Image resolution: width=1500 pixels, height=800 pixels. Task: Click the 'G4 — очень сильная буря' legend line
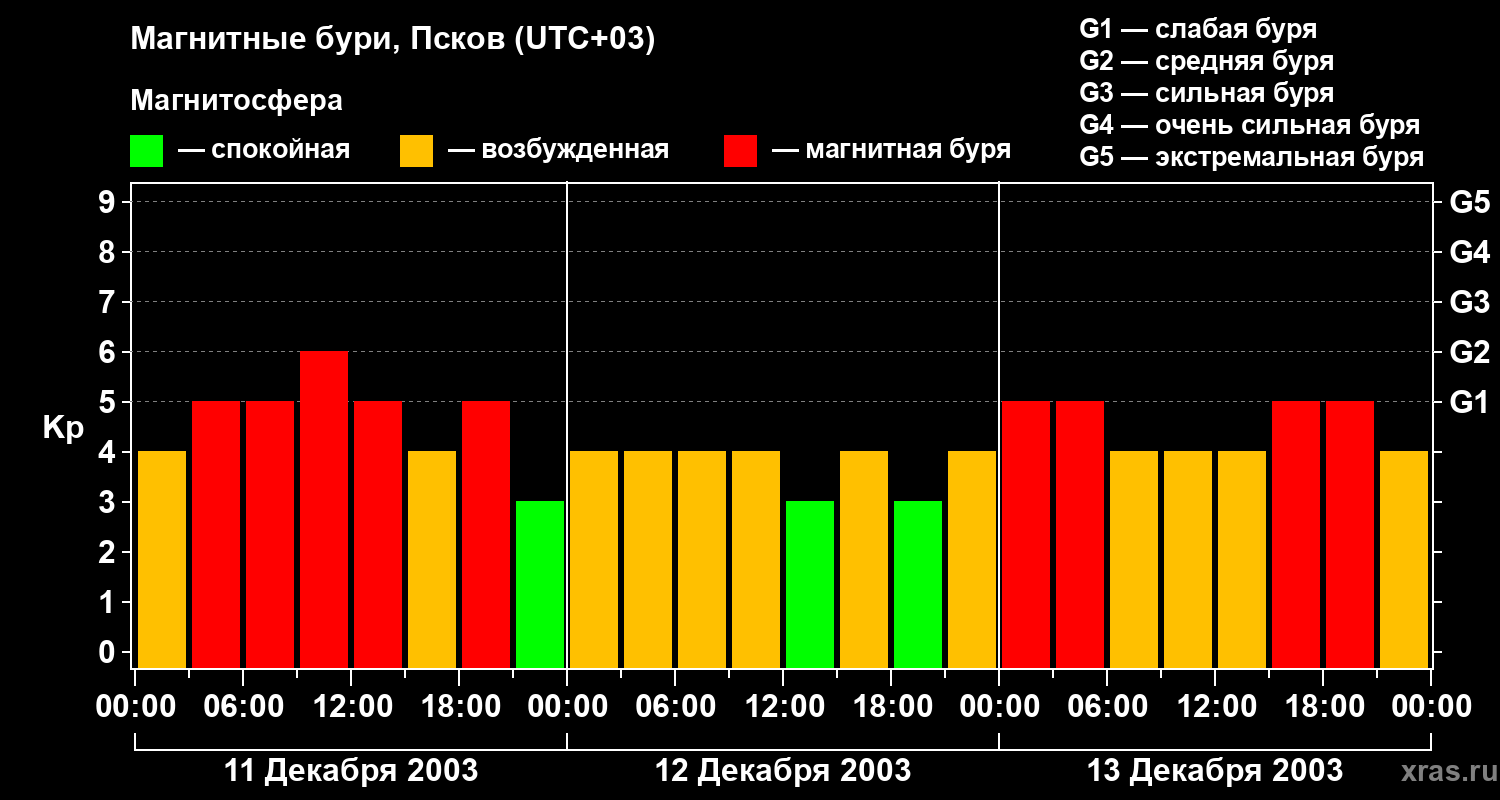[1250, 125]
